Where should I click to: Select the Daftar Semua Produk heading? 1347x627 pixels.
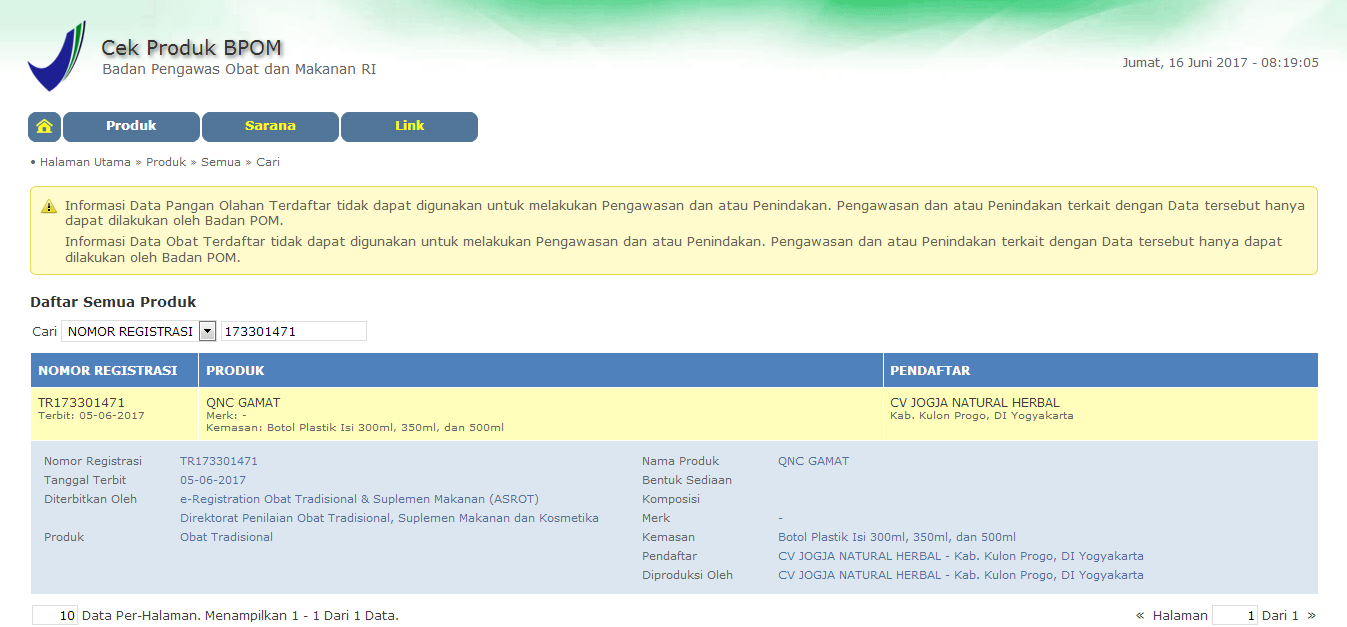(113, 302)
